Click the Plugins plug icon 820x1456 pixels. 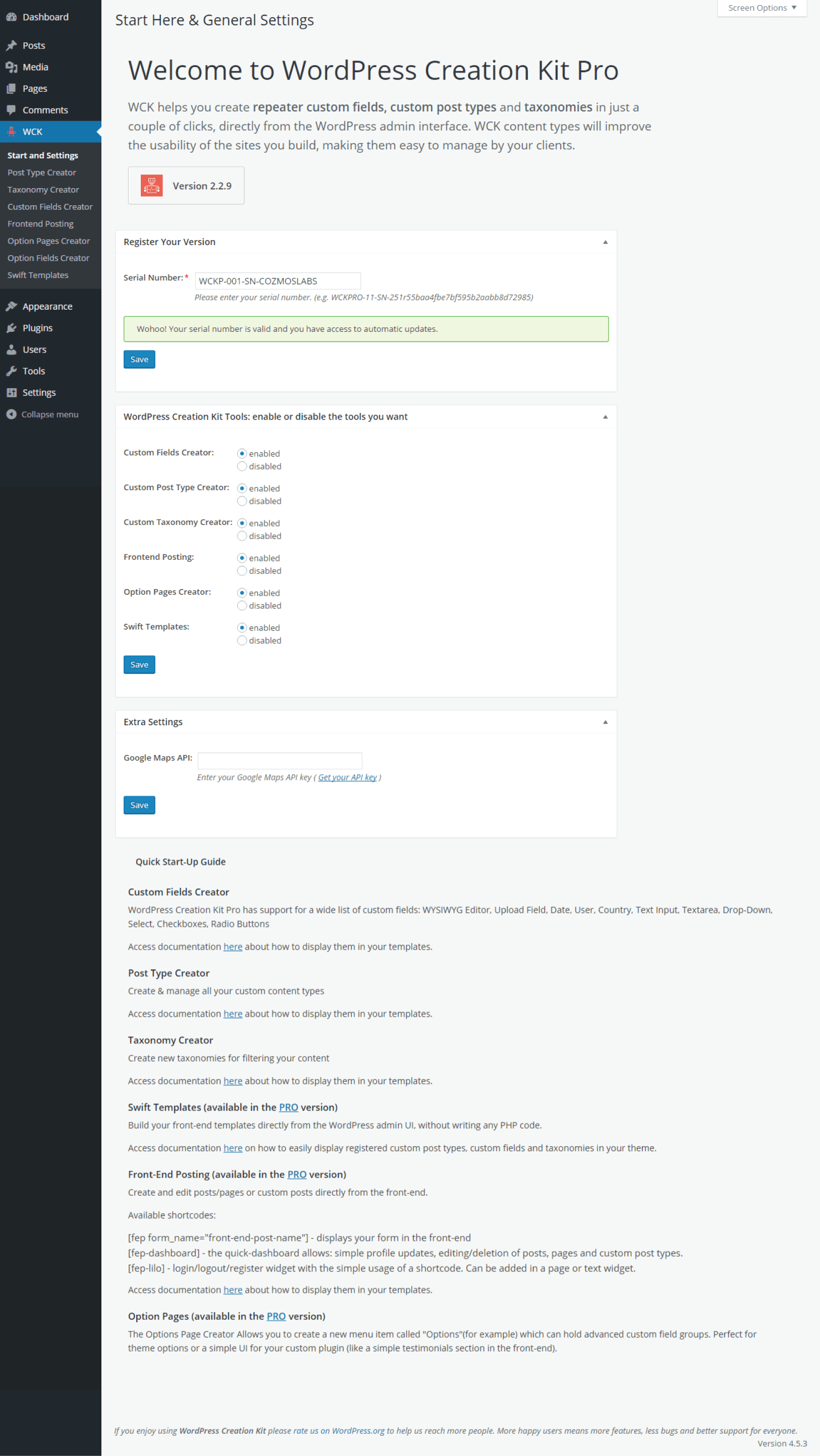coord(11,328)
